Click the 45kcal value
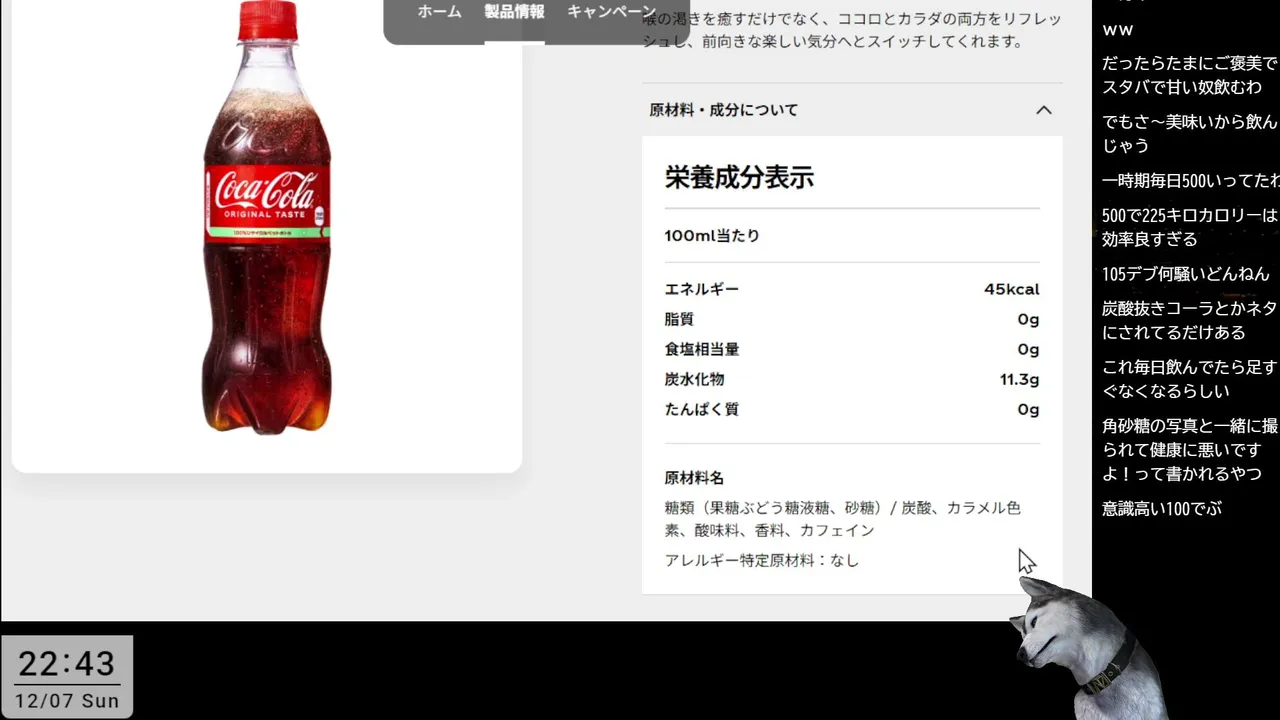 point(1011,289)
